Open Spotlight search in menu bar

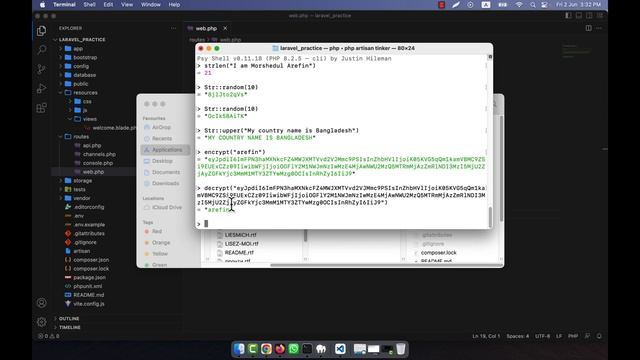tap(533, 4)
